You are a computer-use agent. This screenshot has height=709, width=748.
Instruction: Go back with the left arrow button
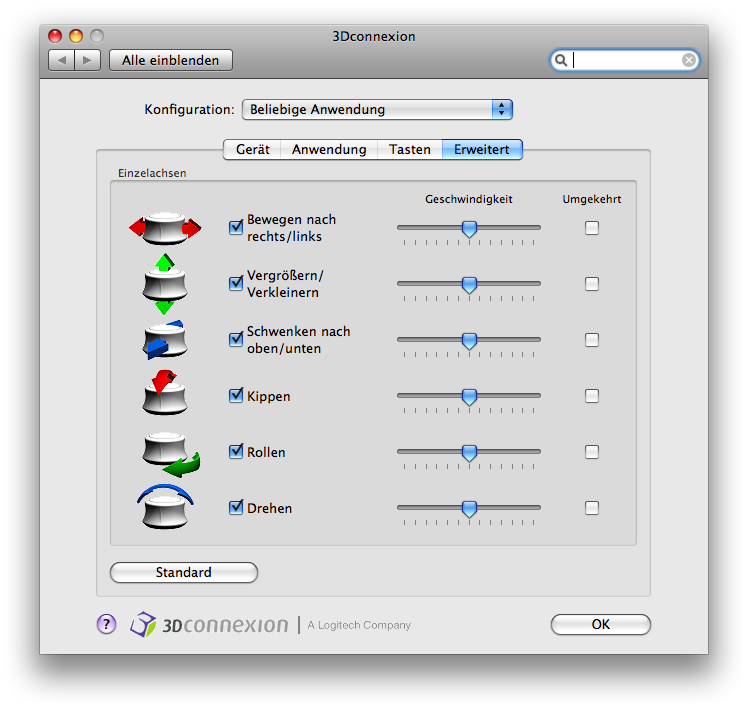point(62,60)
